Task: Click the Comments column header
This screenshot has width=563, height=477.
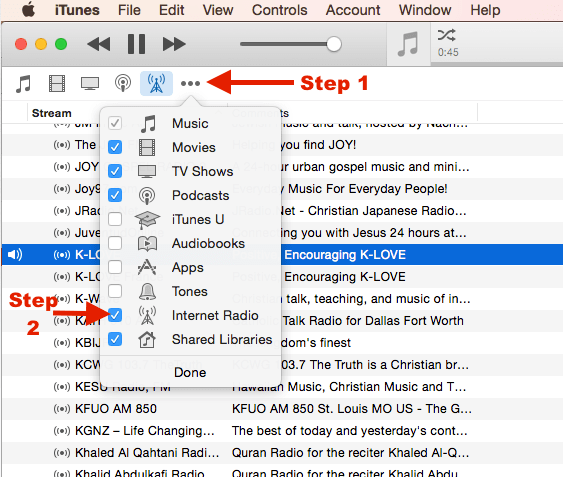Action: tap(260, 113)
